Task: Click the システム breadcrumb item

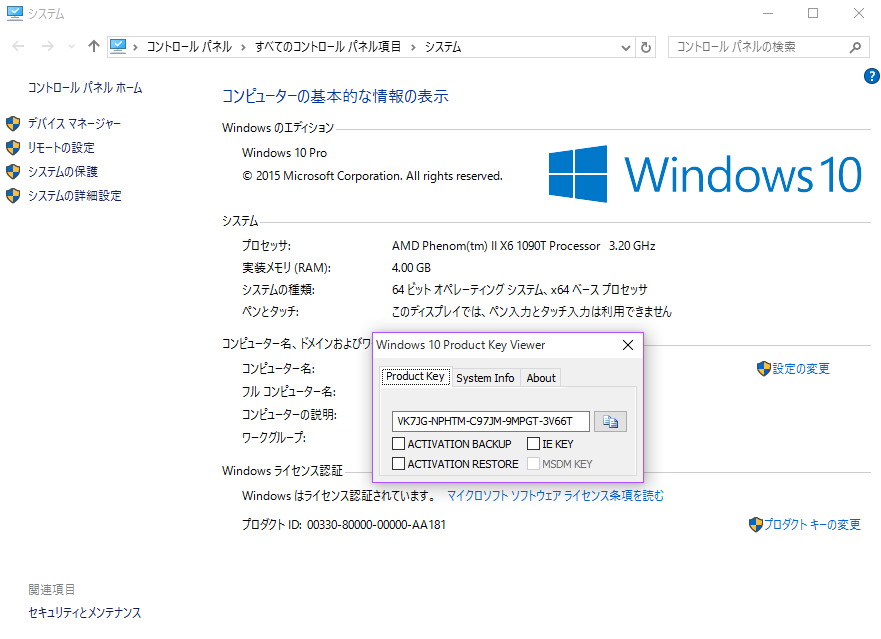Action: point(443,47)
